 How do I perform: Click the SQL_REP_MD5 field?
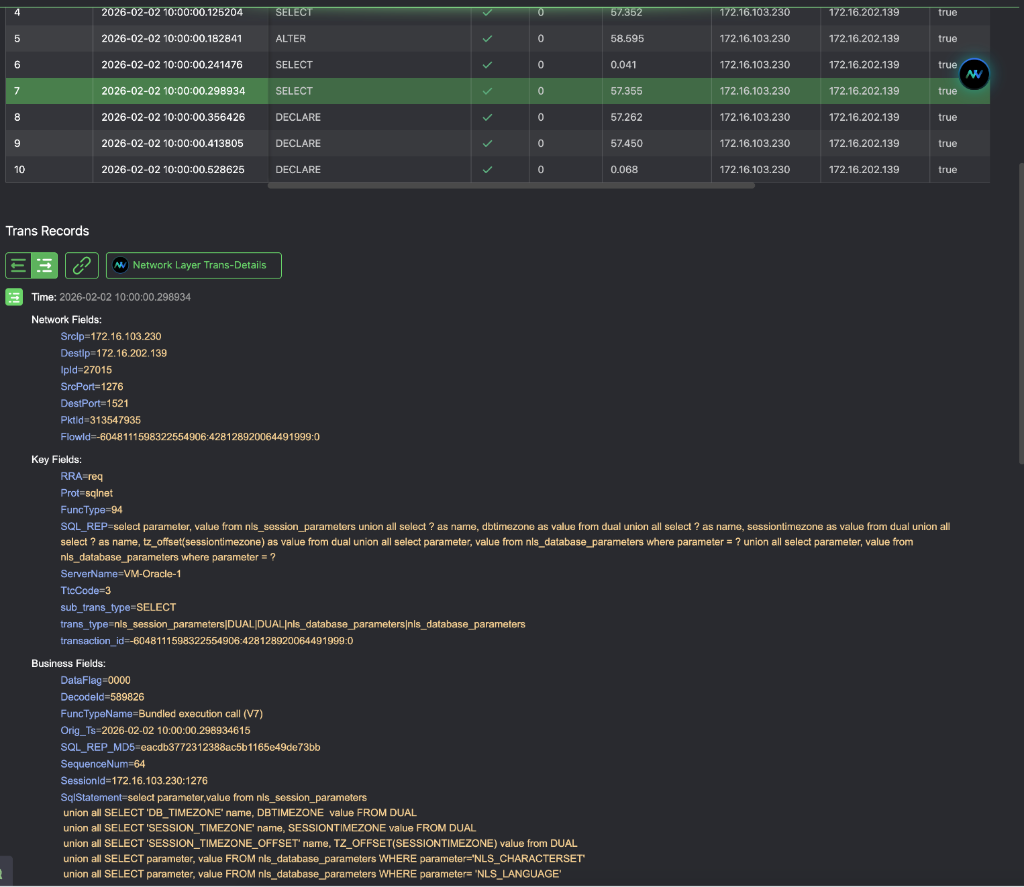(191, 747)
